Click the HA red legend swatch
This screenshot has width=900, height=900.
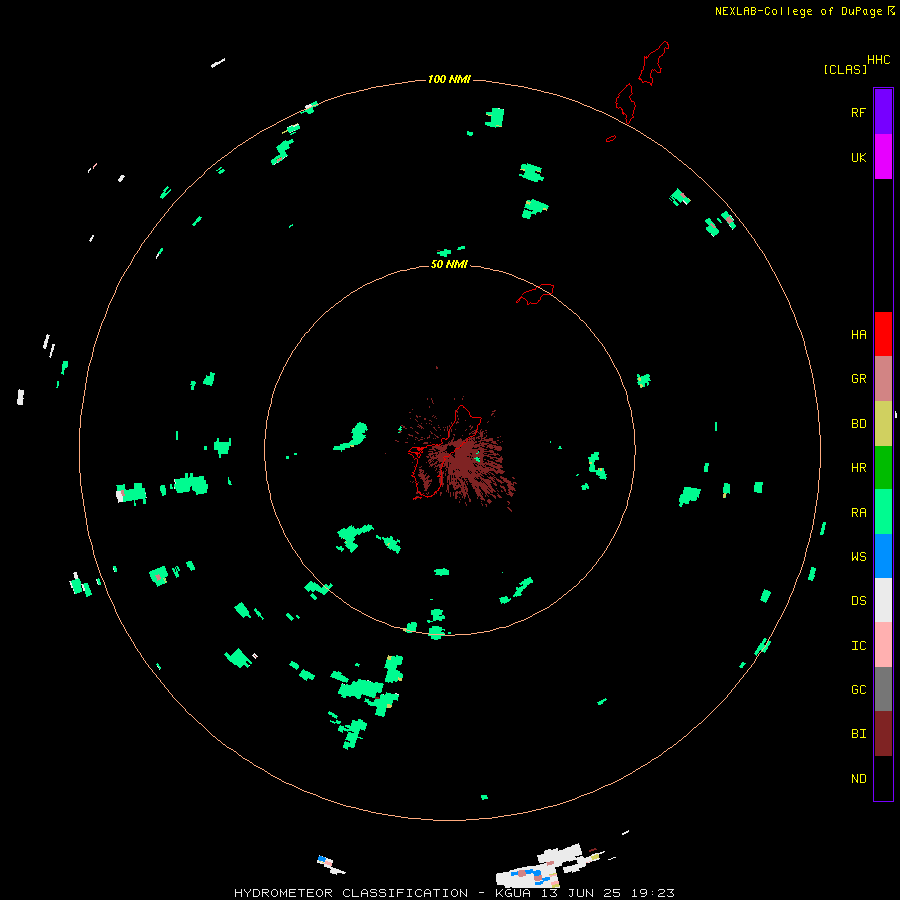pyautogui.click(x=883, y=334)
